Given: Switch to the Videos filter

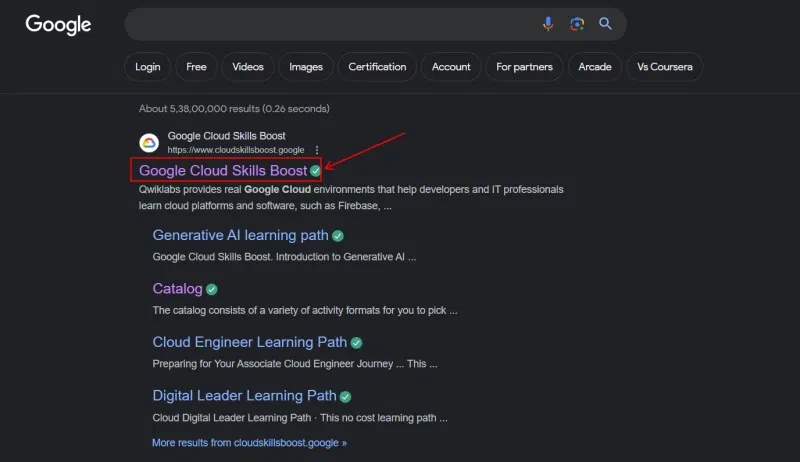Looking at the screenshot, I should click(x=248, y=67).
